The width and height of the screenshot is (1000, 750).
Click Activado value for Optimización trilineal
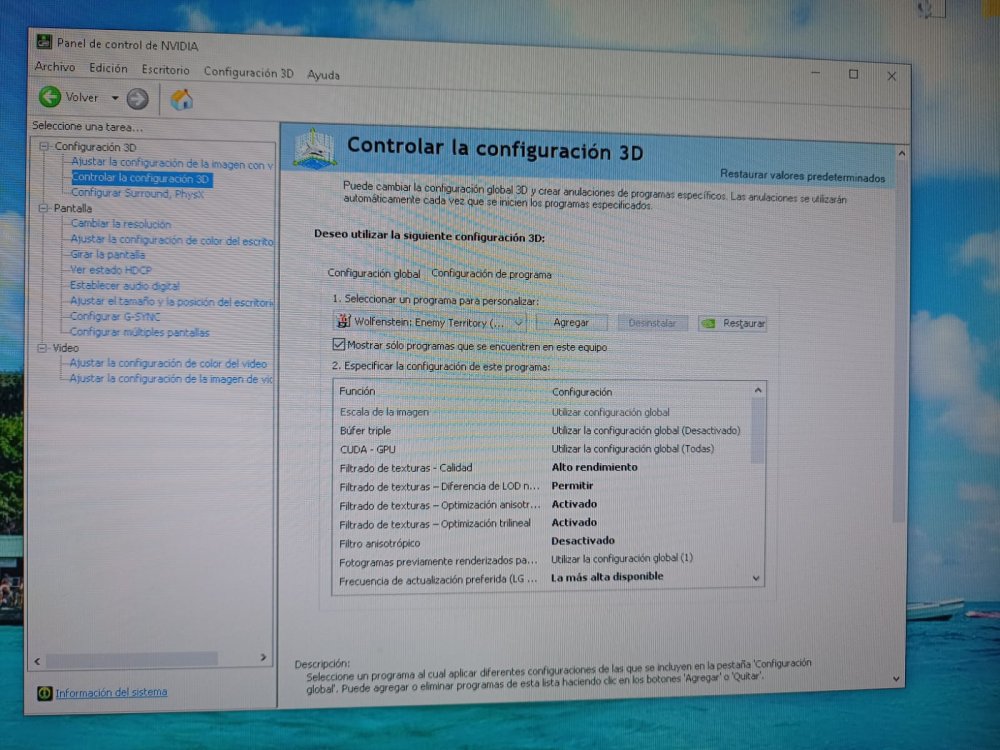574,522
